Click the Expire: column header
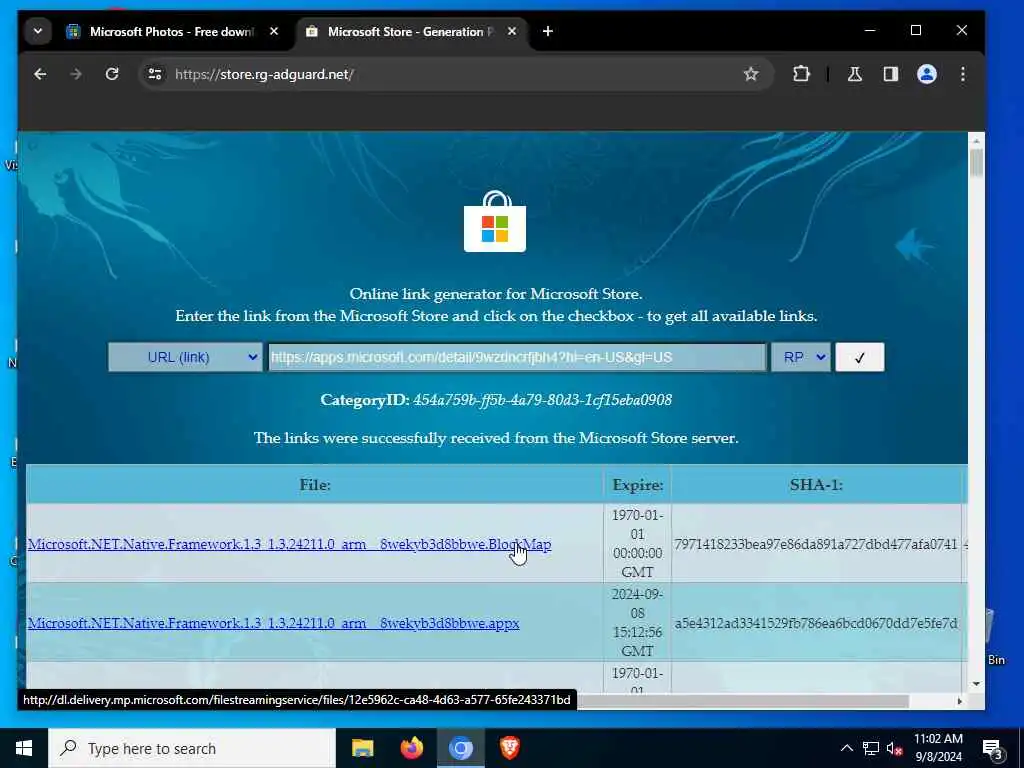Screen dimensions: 1024x768 point(637,485)
